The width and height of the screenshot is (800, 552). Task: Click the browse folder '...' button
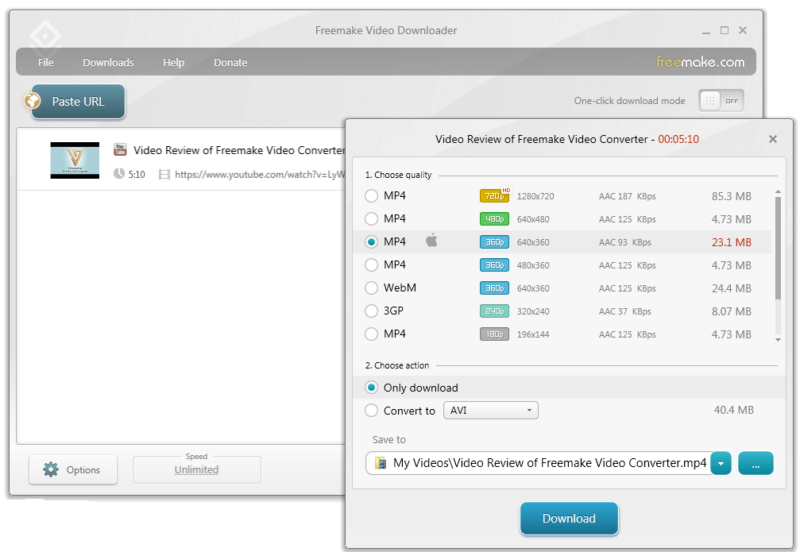756,463
